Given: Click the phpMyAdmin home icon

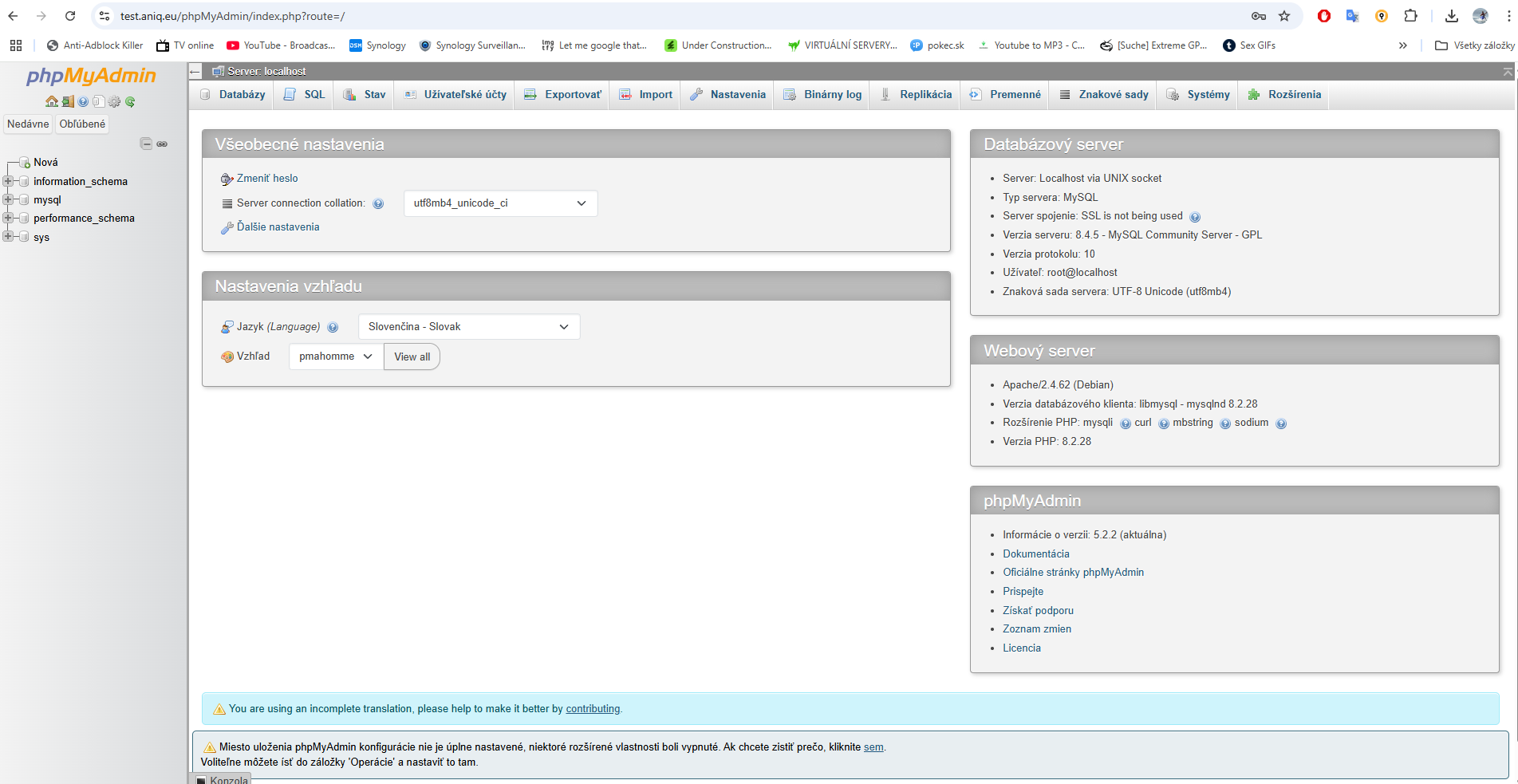Looking at the screenshot, I should point(52,100).
